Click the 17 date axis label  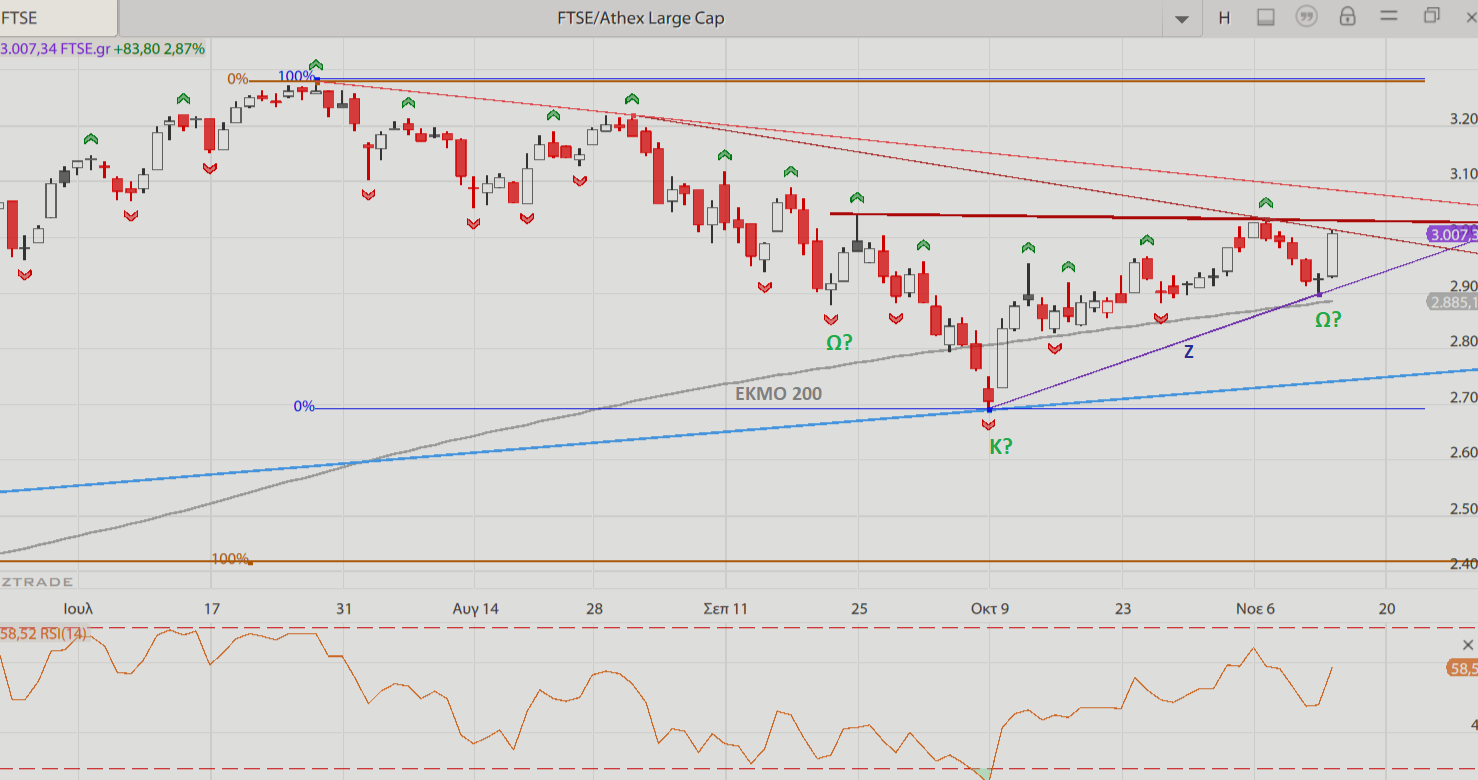tap(211, 608)
